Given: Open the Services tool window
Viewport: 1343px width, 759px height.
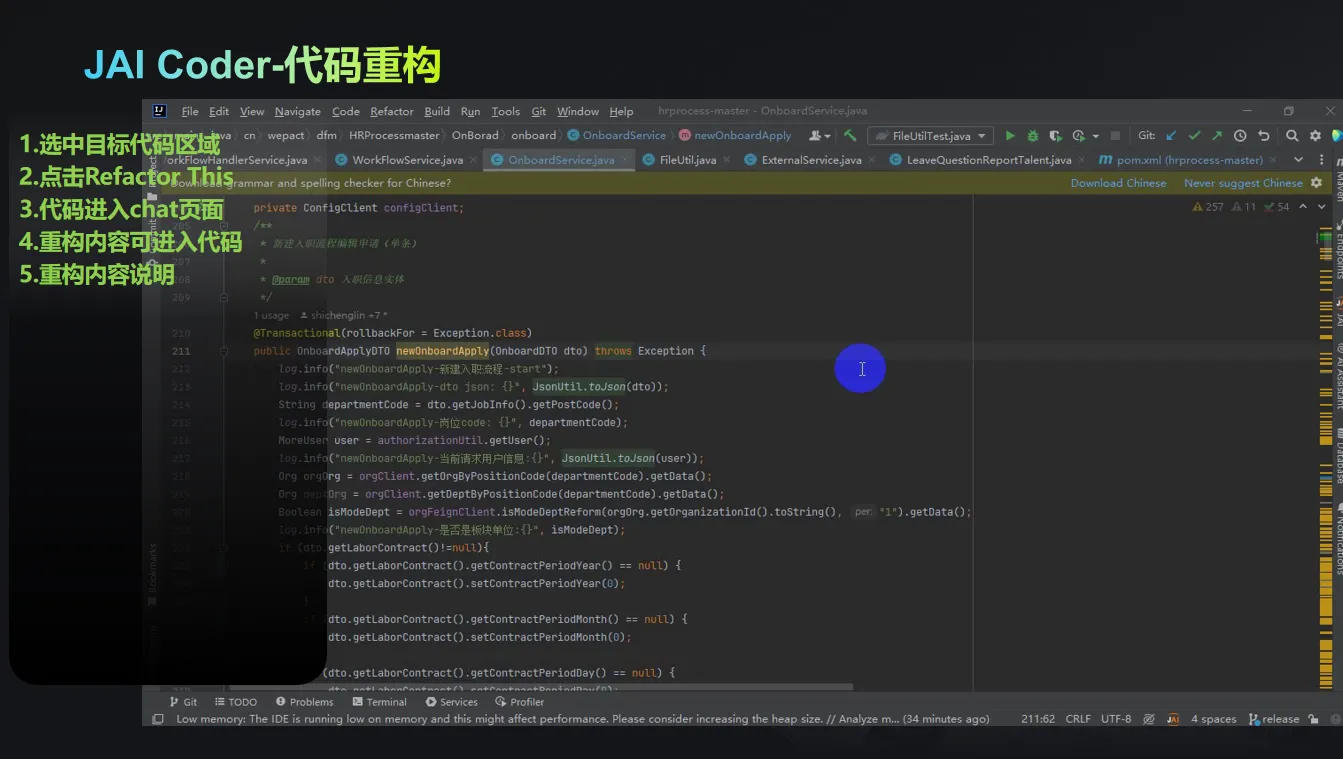Looking at the screenshot, I should [x=452, y=702].
